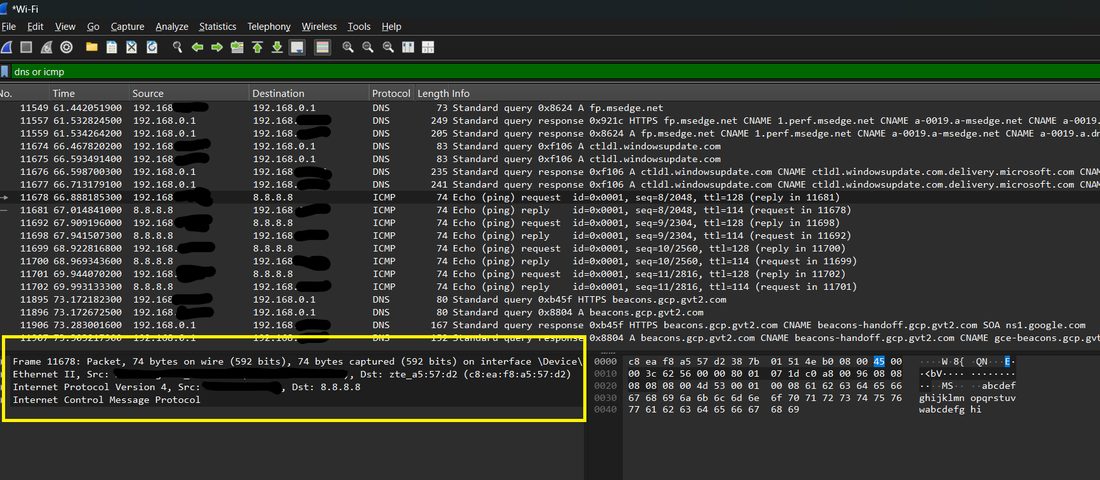1100x480 pixels.
Task: Open the Go menu
Action: pos(93,27)
